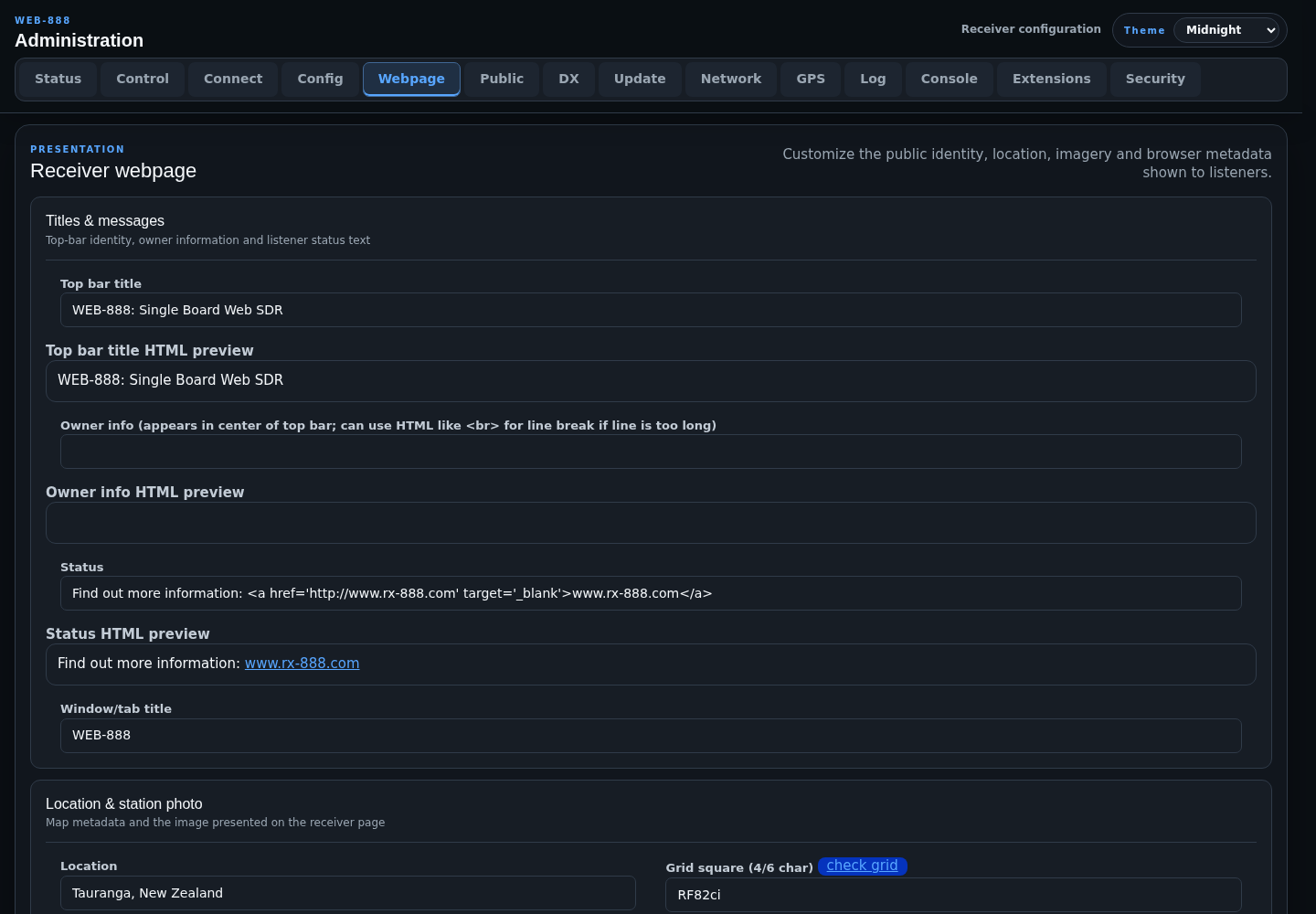The width and height of the screenshot is (1316, 914).
Task: Go to the Network tab
Action: click(731, 80)
